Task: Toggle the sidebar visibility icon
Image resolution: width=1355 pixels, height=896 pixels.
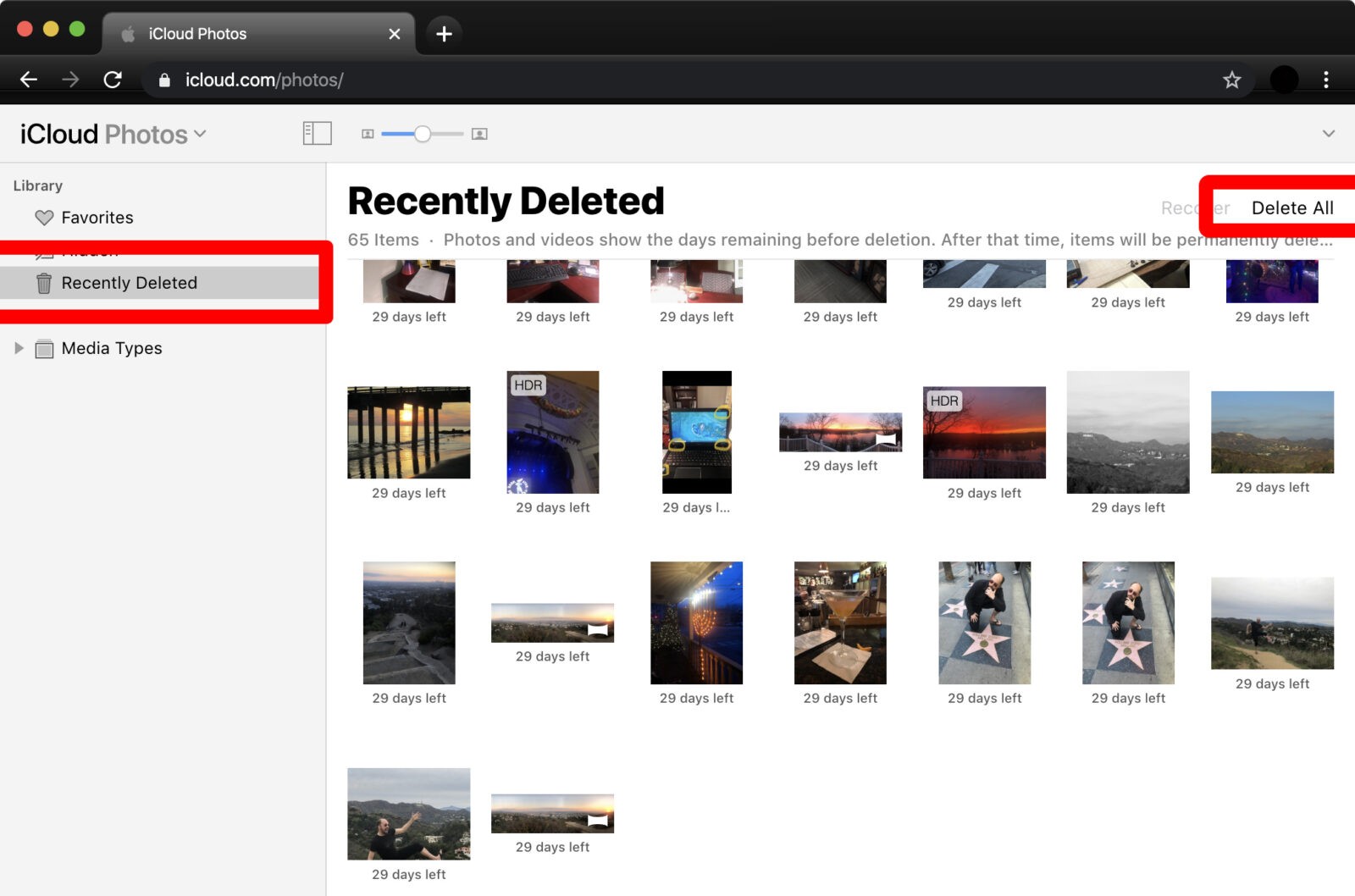Action: pos(317,134)
